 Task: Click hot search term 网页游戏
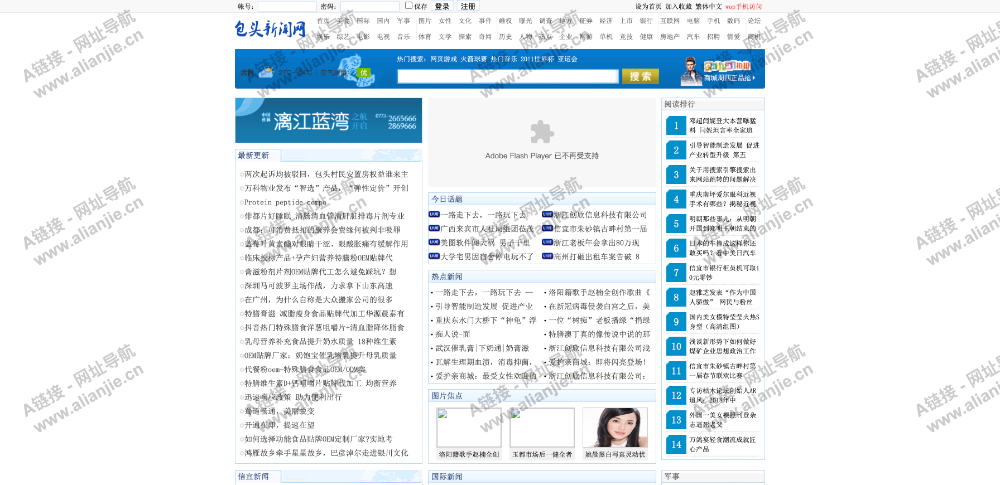(x=444, y=59)
